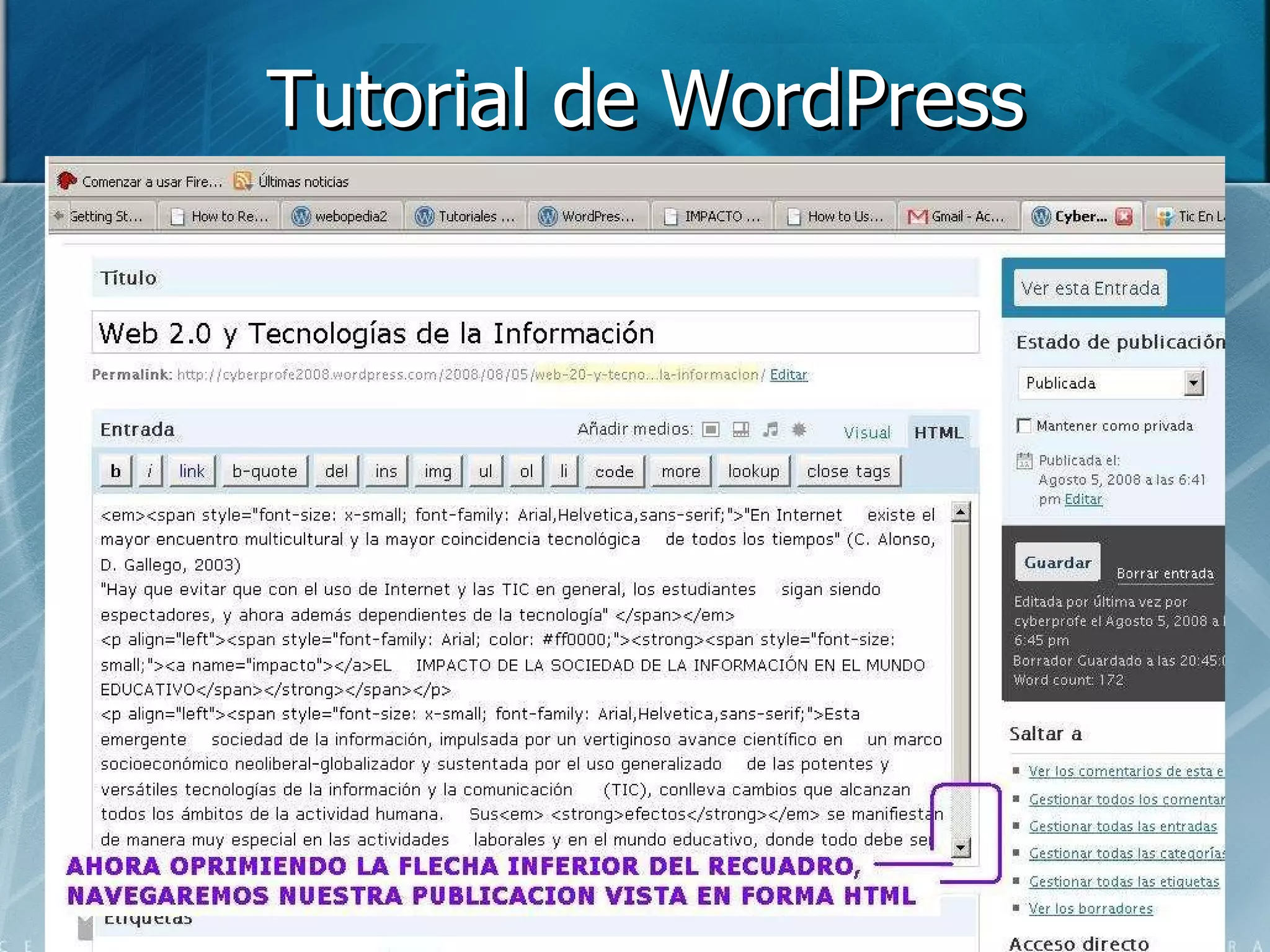Click the Borrar entrada link

tap(1165, 573)
